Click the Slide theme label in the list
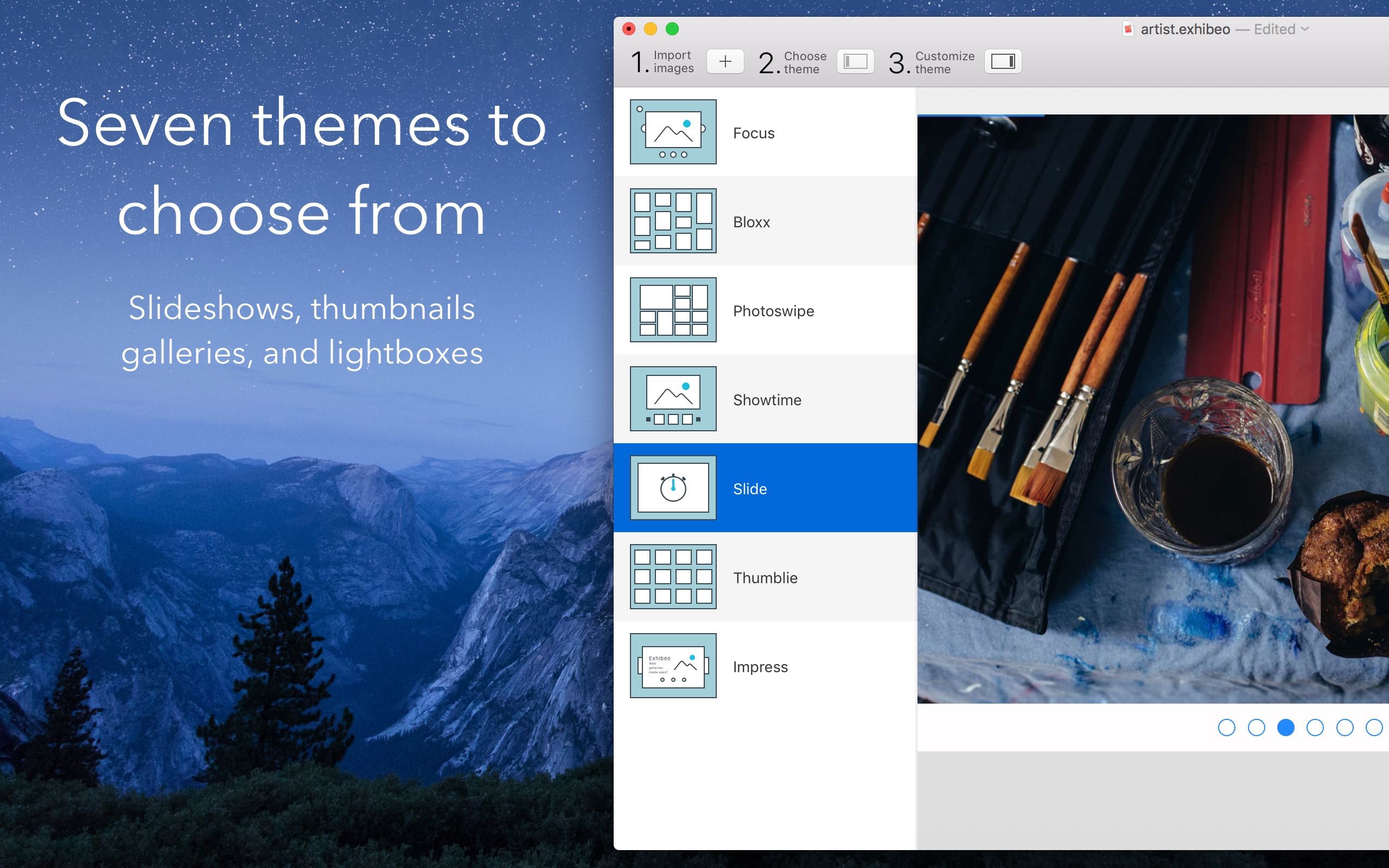 point(750,489)
